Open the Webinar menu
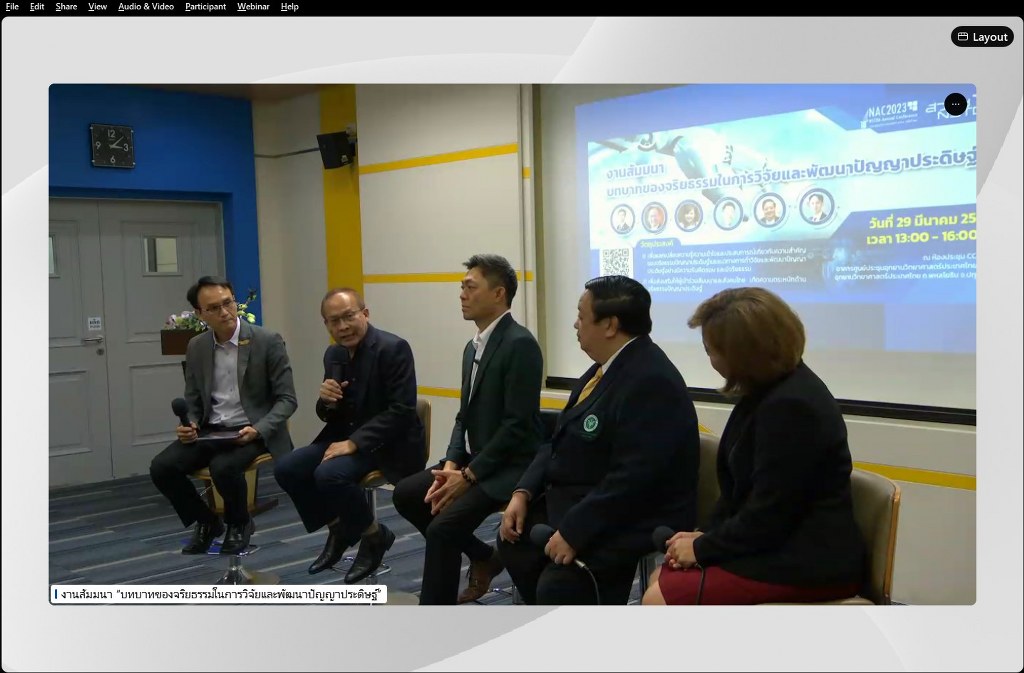 pos(253,7)
